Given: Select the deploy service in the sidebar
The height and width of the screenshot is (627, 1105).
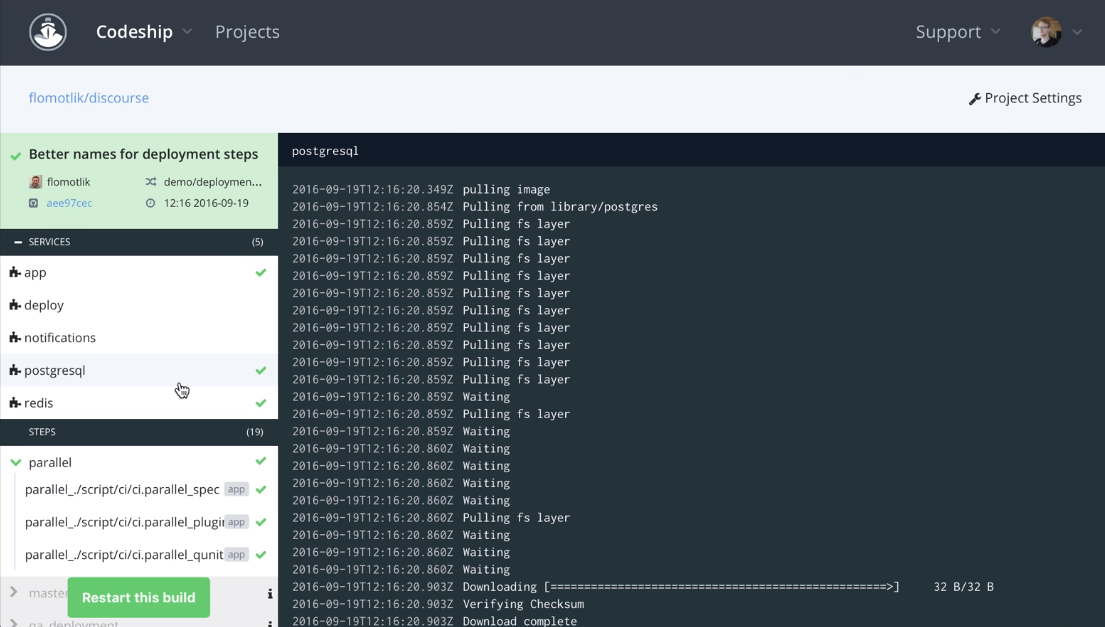Looking at the screenshot, I should click(x=44, y=304).
